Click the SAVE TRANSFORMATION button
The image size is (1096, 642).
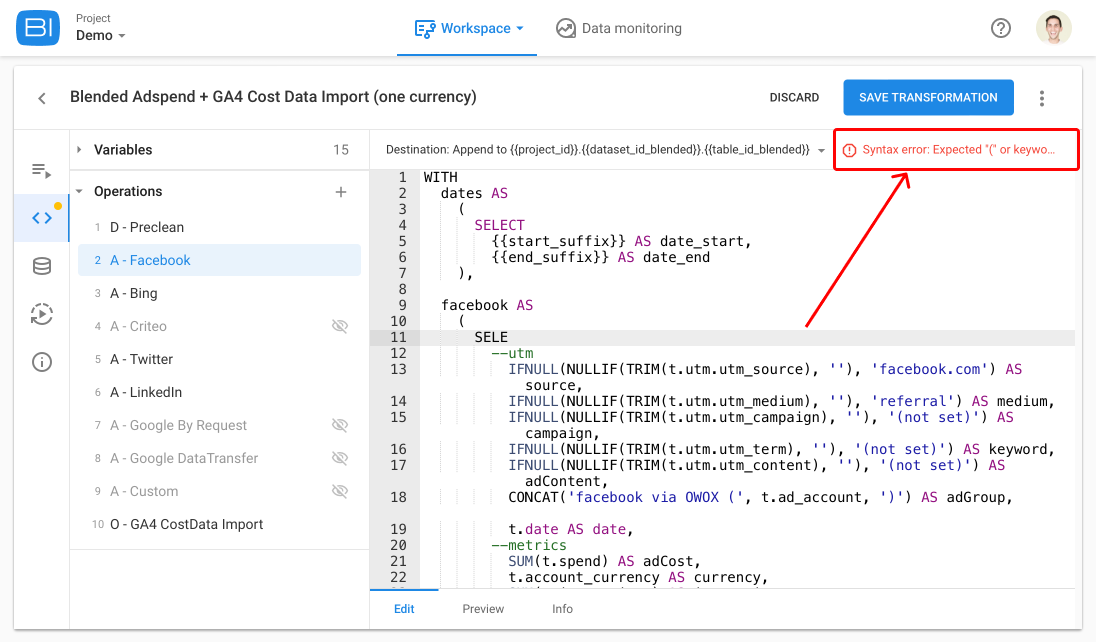(x=928, y=97)
